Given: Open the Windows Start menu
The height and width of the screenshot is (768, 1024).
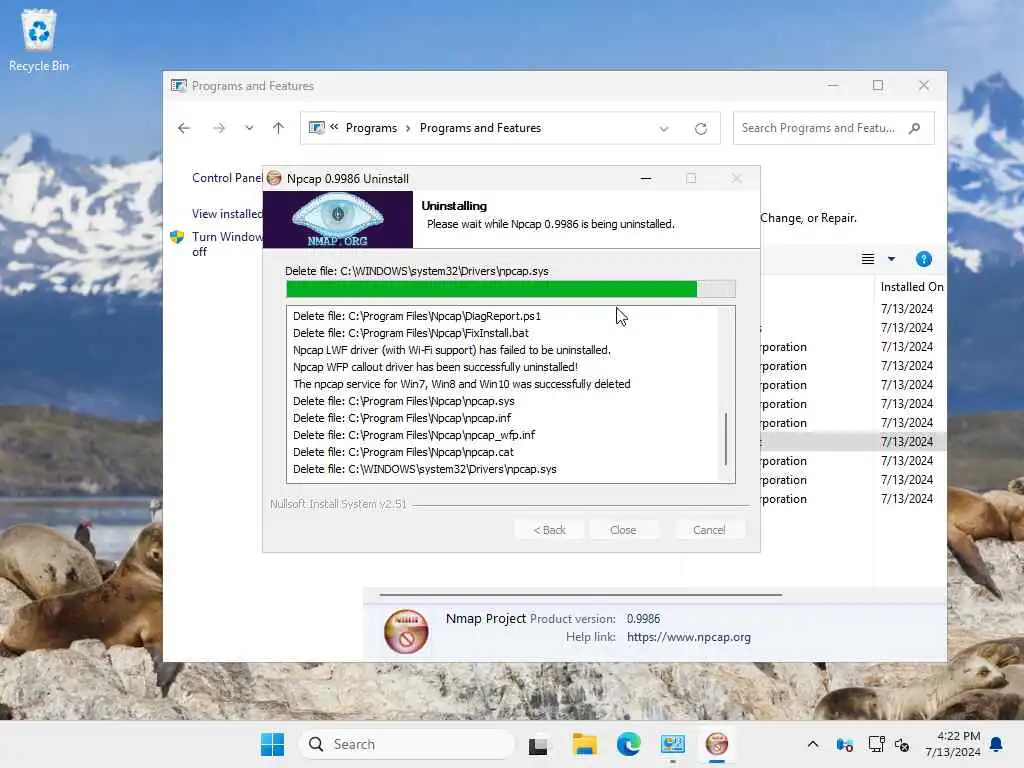Looking at the screenshot, I should [x=272, y=744].
